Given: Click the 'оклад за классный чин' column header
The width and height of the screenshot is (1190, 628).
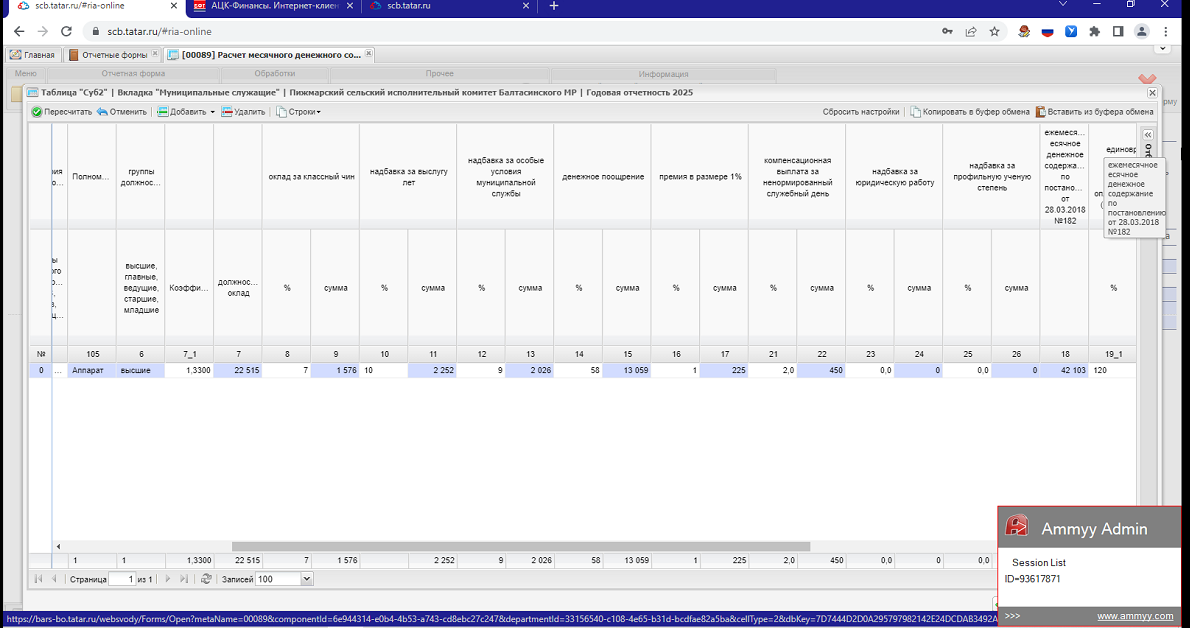Looking at the screenshot, I should [x=311, y=177].
